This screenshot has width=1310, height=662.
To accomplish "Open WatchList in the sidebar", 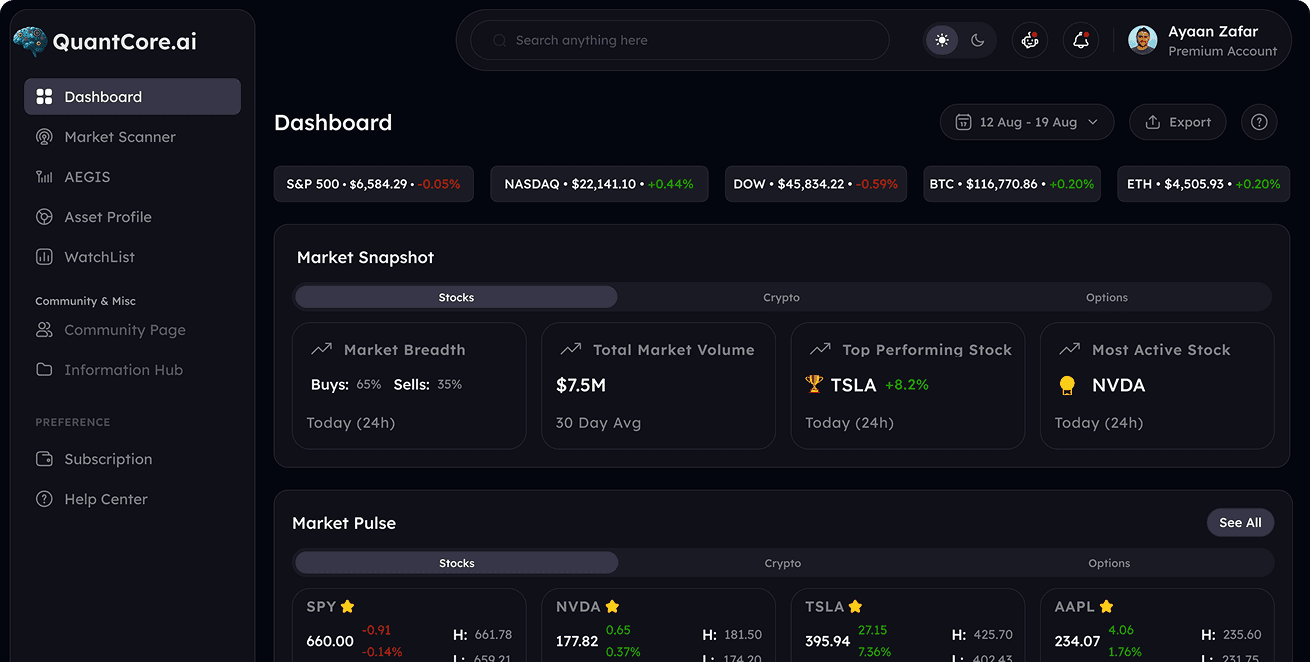I will (x=99, y=257).
